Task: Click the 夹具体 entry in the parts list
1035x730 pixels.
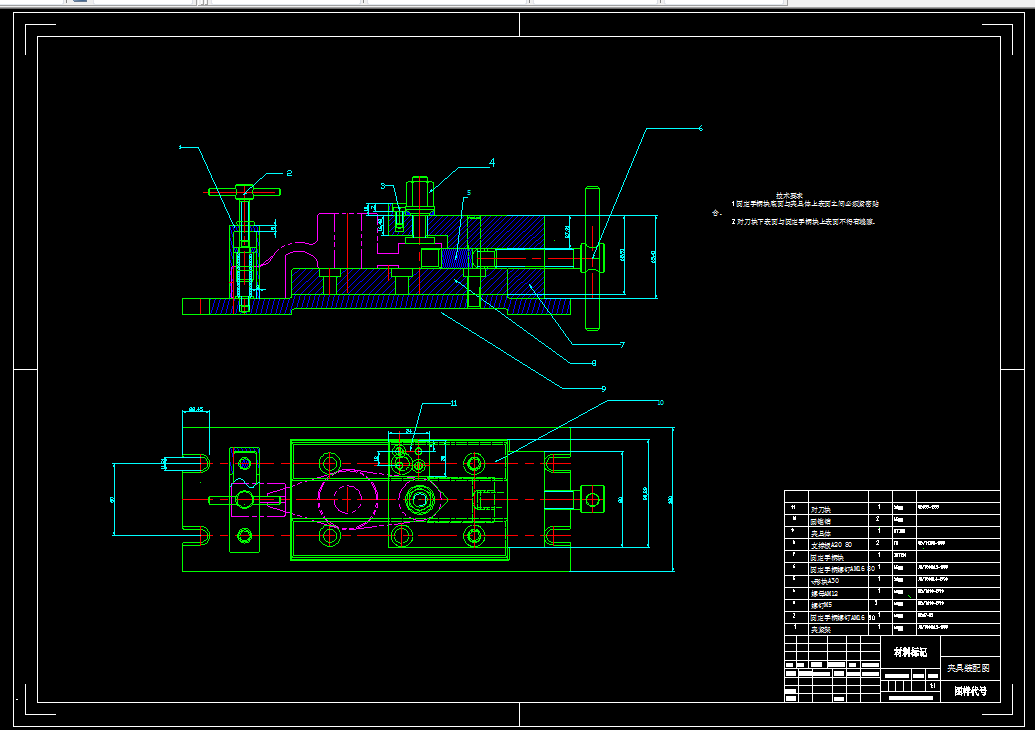Action: [821, 533]
